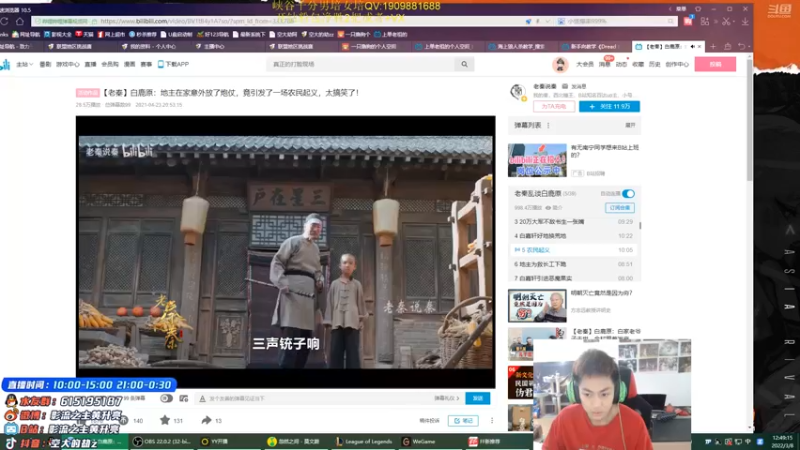Open 收藏 favorites in header

coord(638,64)
